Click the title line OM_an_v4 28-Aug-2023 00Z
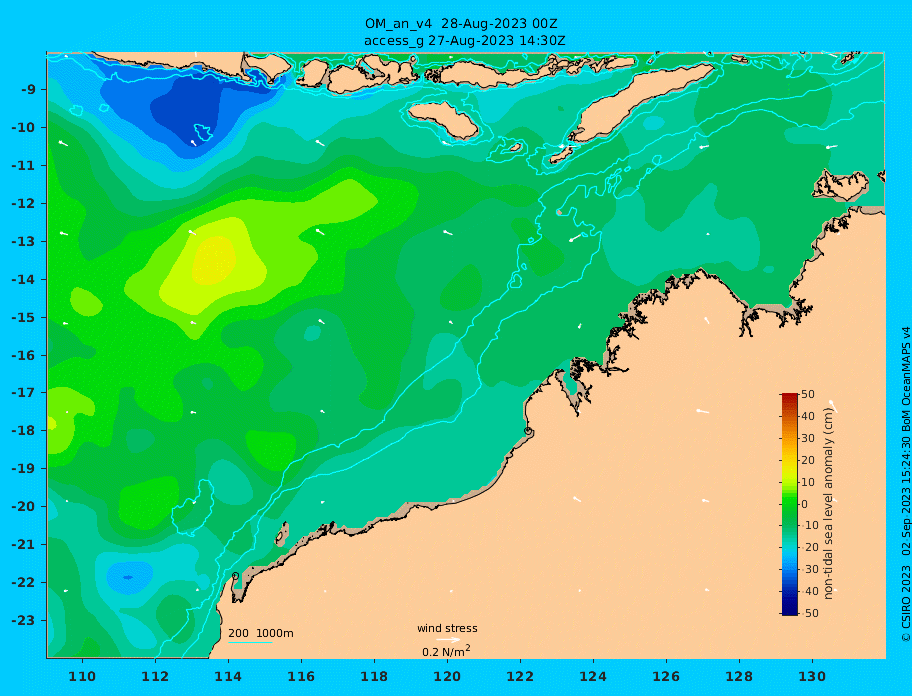 pos(461,24)
